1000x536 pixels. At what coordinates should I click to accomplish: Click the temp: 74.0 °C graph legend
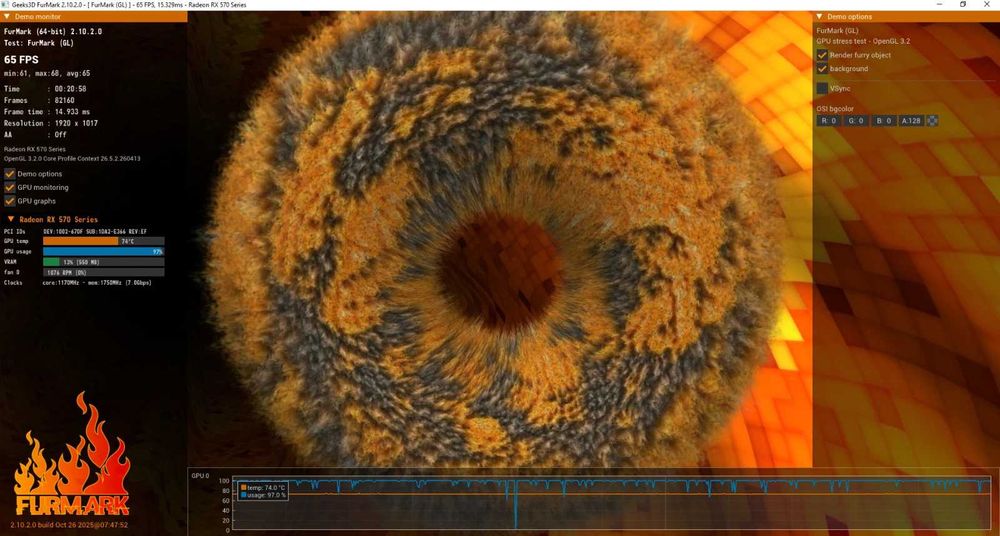[264, 487]
